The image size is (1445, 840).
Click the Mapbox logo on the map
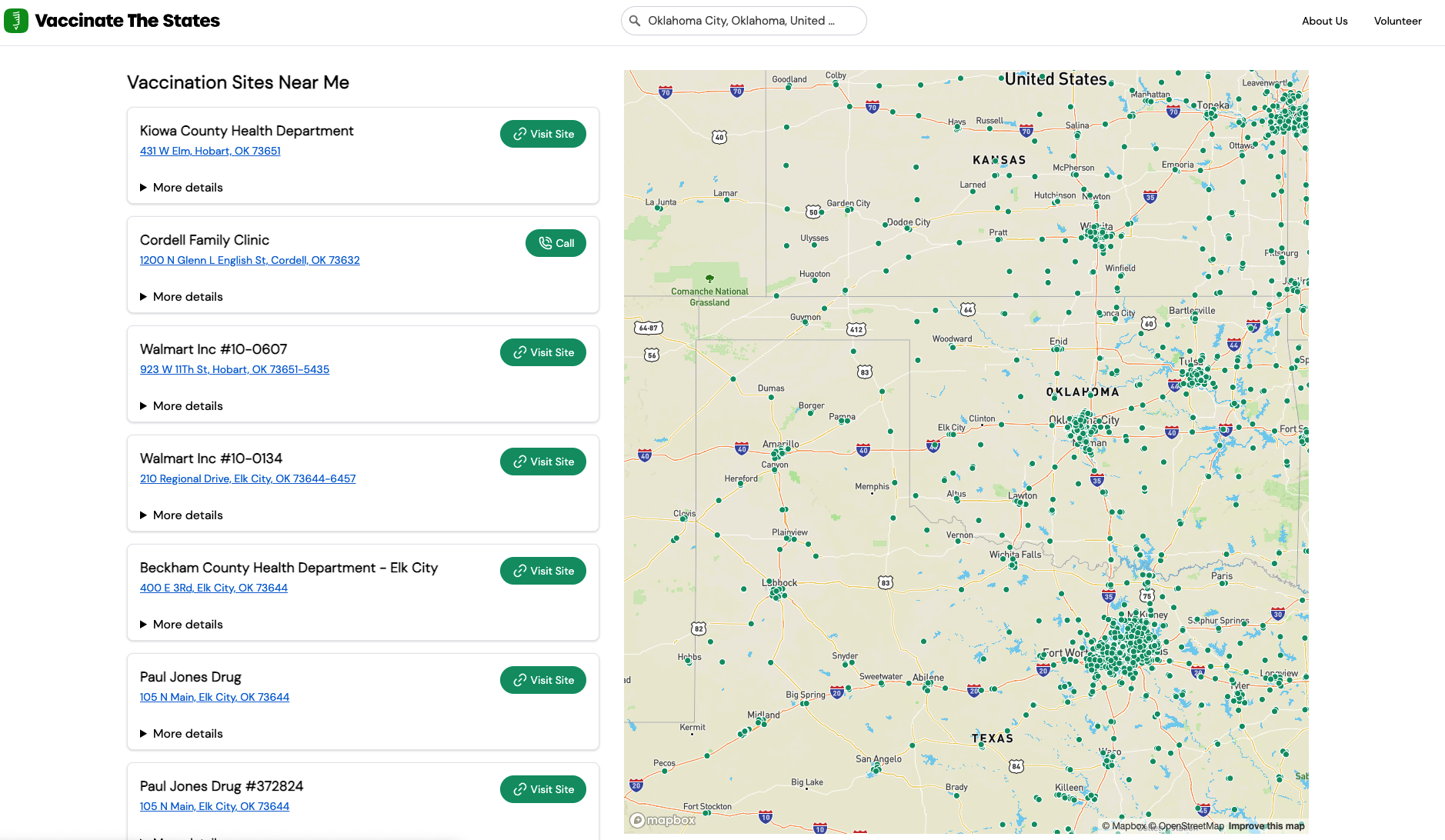tap(663, 820)
